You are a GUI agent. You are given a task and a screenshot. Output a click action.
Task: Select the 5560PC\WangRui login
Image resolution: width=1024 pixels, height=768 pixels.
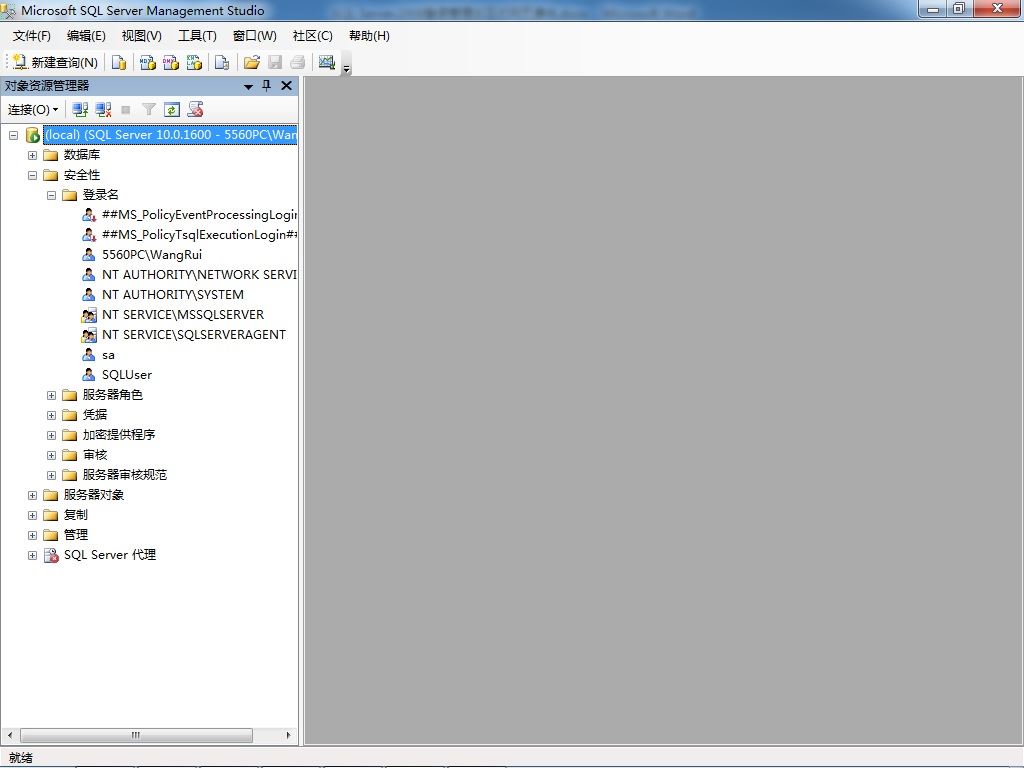[152, 255]
